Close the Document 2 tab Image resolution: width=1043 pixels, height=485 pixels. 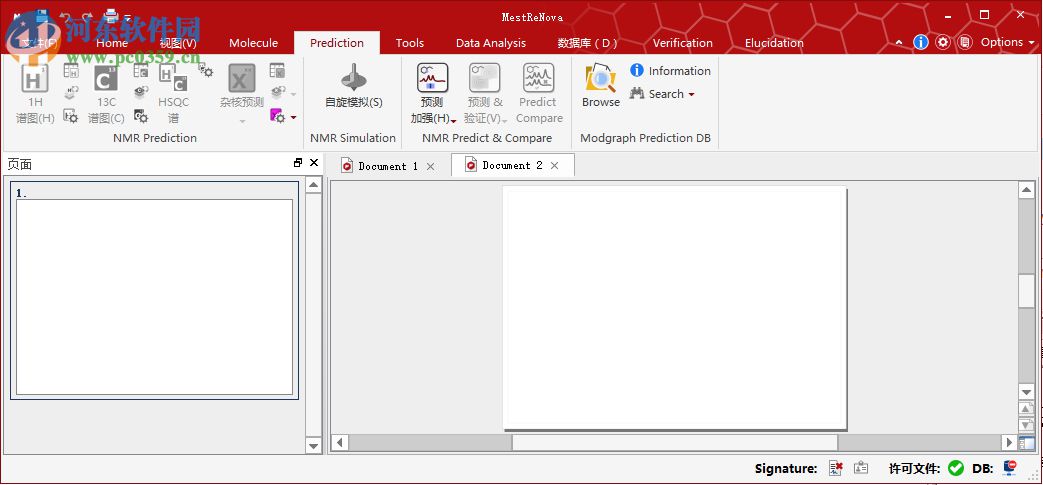(x=555, y=166)
